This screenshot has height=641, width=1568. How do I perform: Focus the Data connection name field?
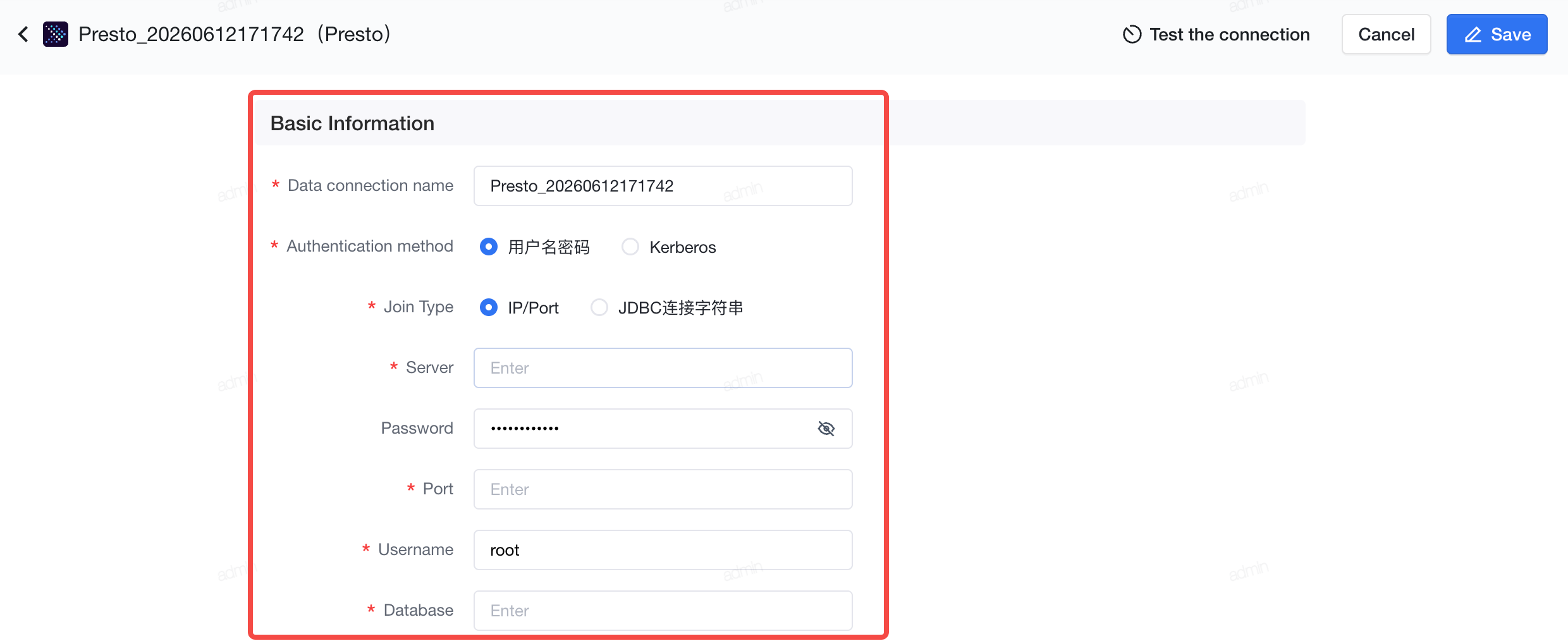663,186
